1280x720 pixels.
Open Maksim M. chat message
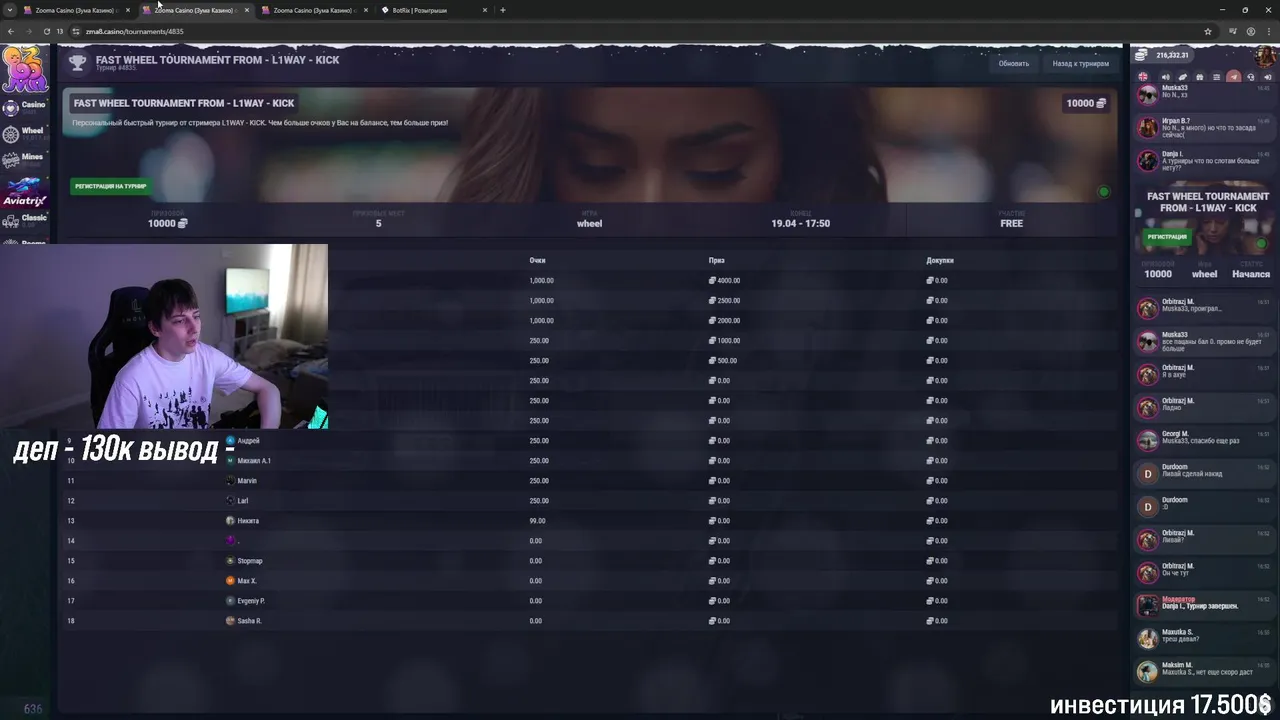(x=1204, y=670)
